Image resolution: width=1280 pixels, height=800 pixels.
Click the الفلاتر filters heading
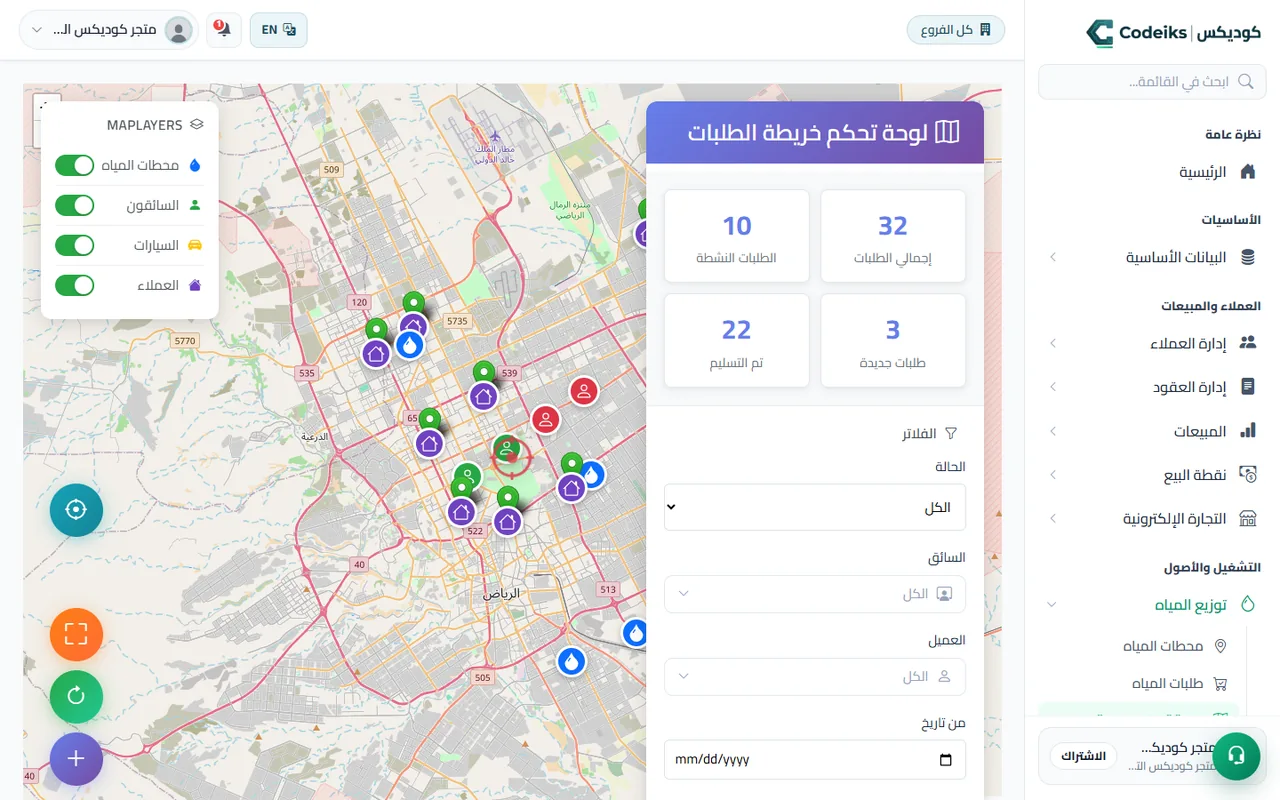(x=930, y=434)
